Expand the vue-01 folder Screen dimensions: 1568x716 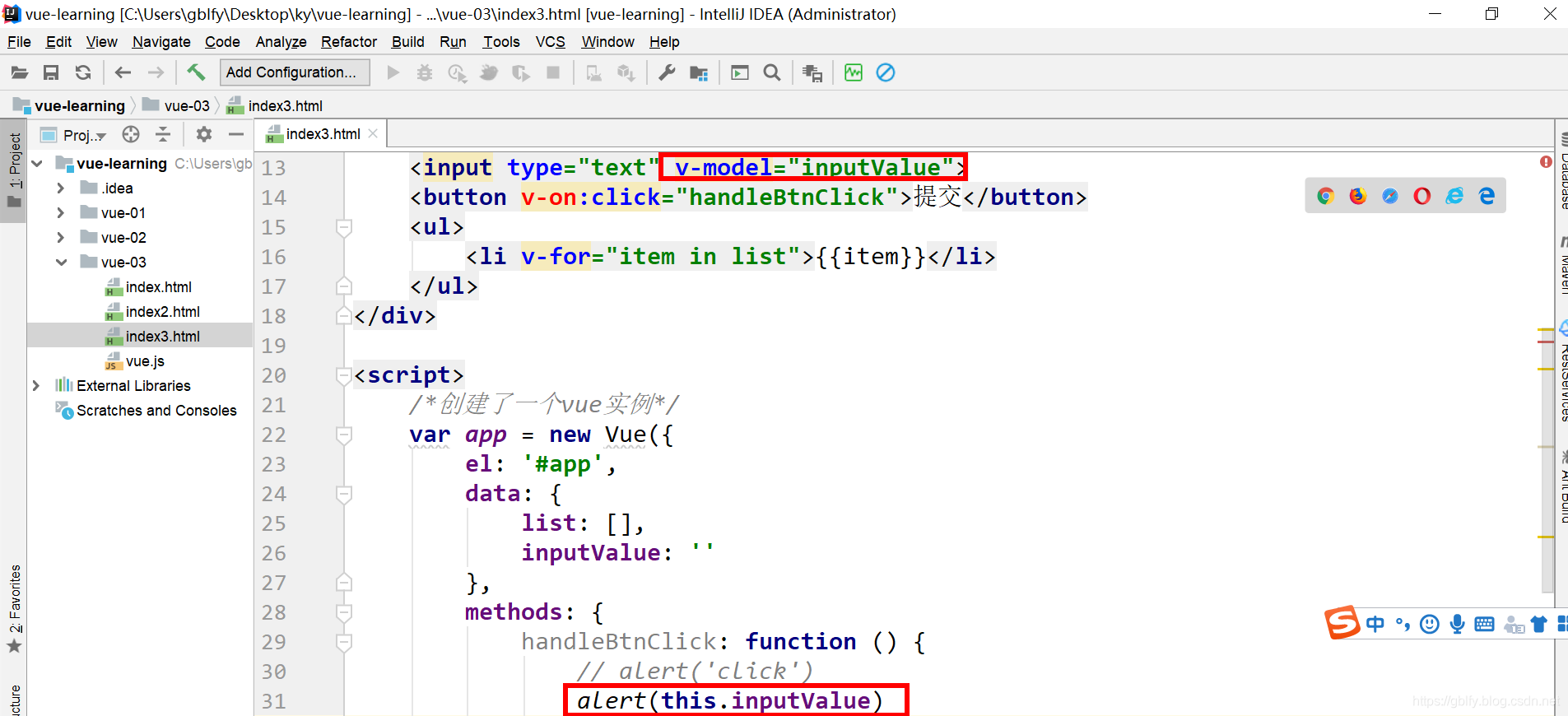(60, 213)
